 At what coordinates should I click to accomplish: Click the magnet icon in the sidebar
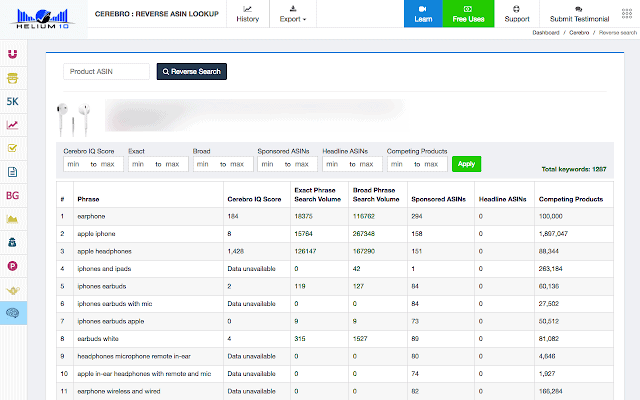(13, 54)
